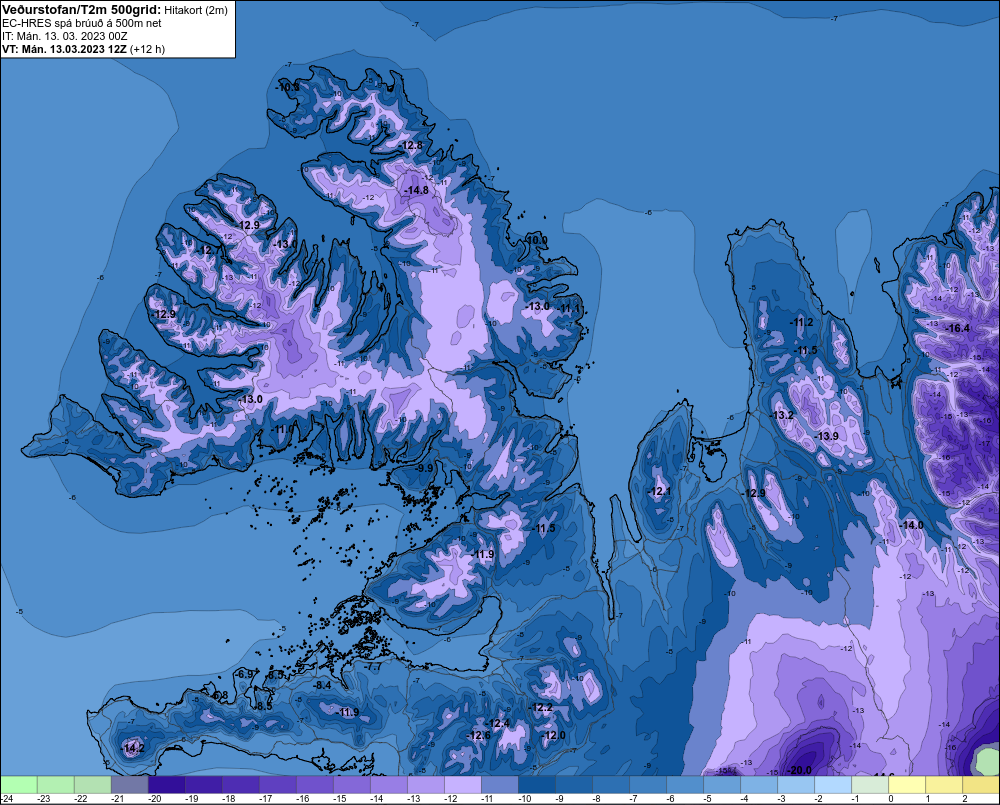Click the -12.8 temperature label
1000x805 pixels.
click(410, 145)
